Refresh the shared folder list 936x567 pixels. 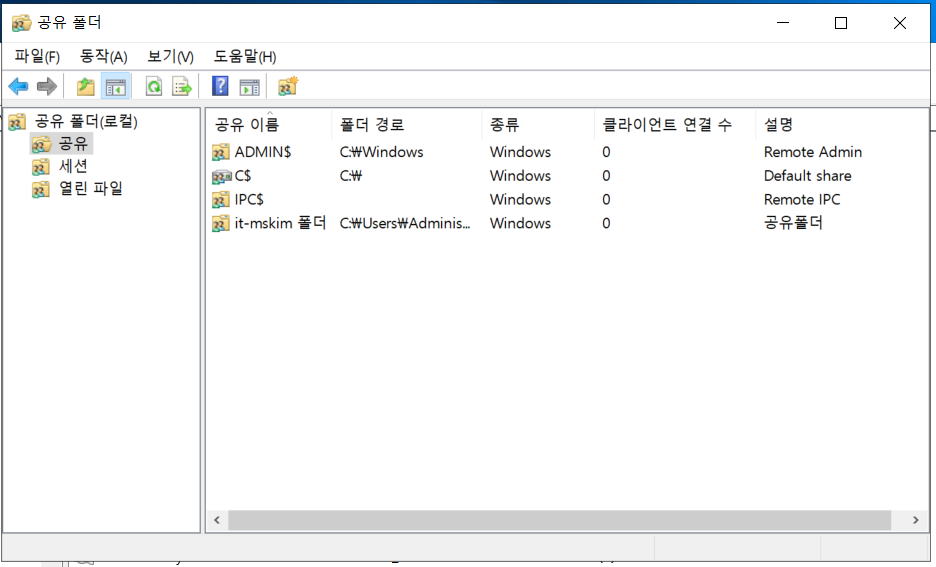pyautogui.click(x=154, y=87)
